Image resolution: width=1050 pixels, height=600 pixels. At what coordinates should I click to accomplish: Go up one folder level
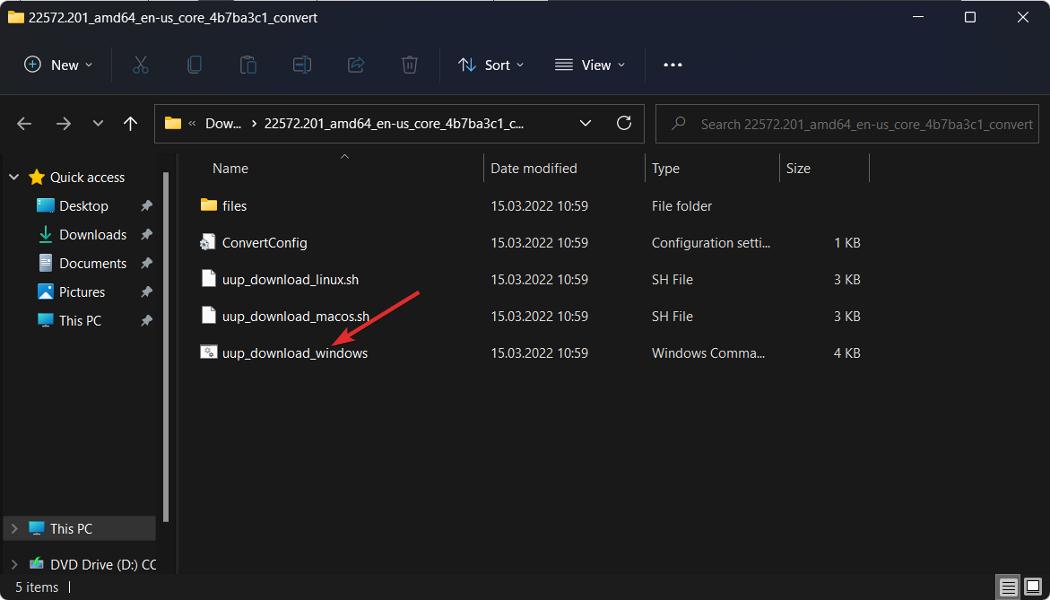click(130, 123)
